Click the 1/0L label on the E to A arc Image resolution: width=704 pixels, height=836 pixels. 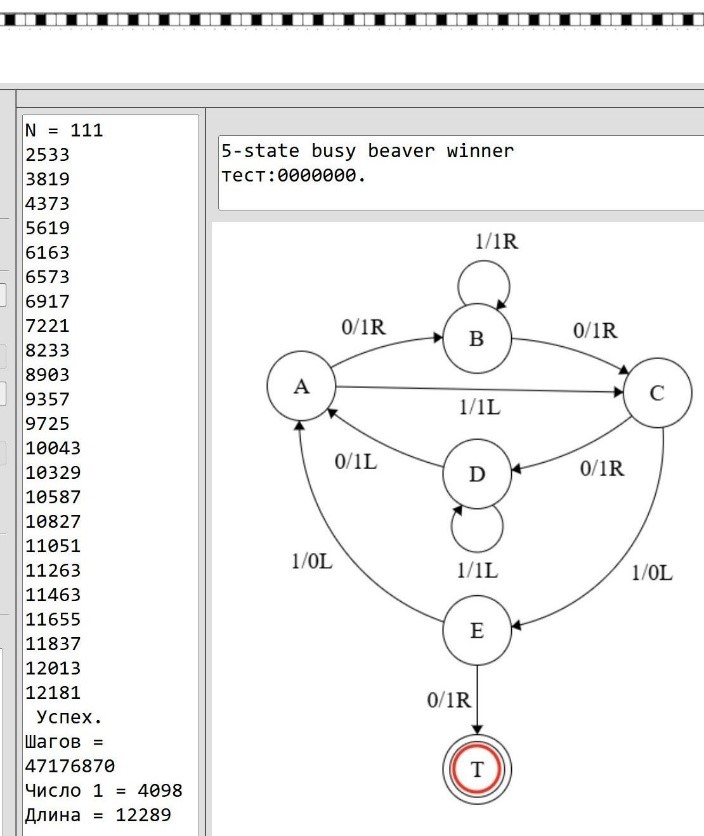(x=312, y=561)
